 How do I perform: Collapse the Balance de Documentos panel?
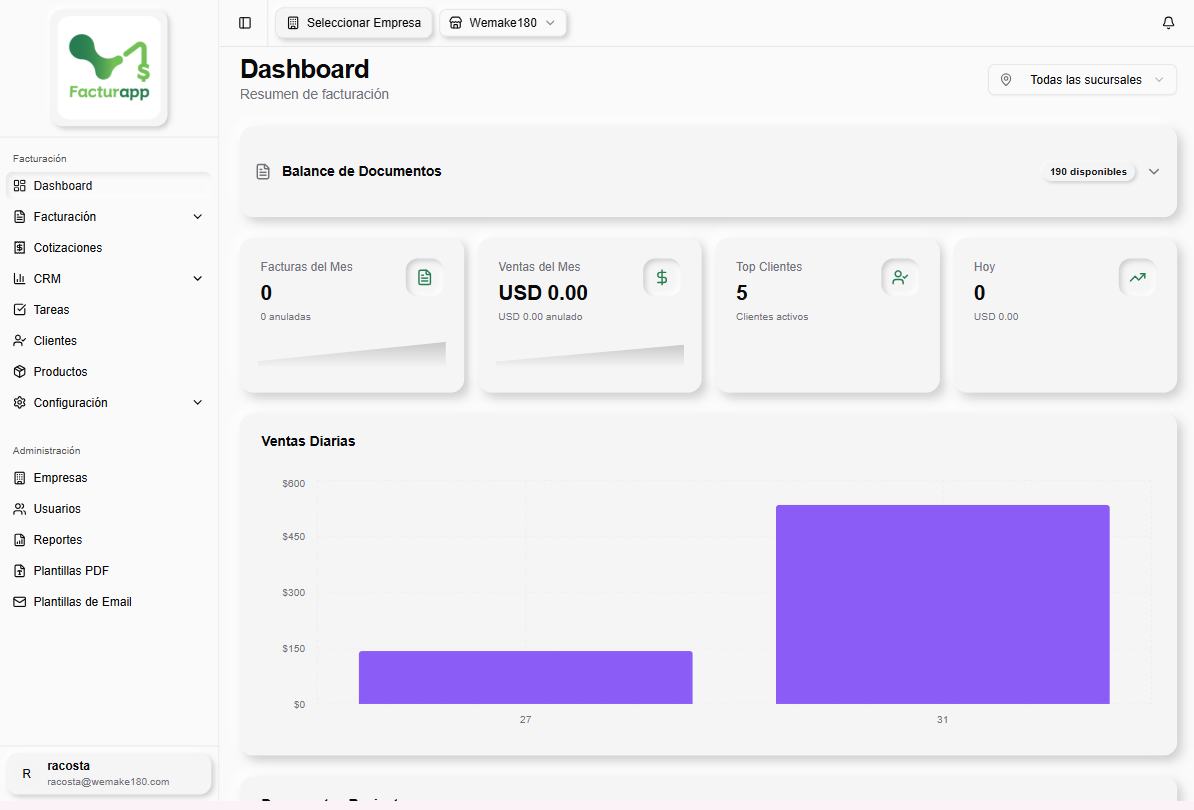point(1154,171)
